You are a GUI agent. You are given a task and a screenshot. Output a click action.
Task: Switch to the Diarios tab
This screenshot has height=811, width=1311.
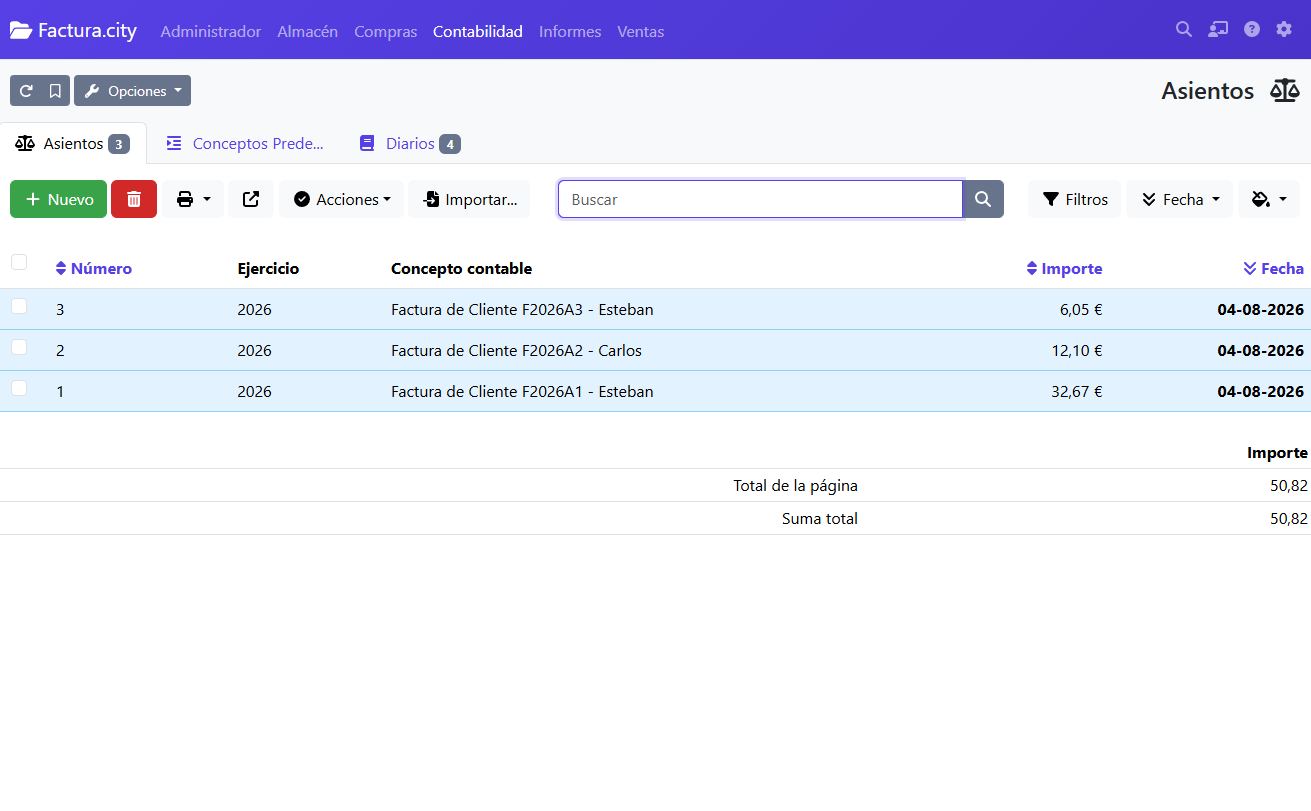(409, 143)
